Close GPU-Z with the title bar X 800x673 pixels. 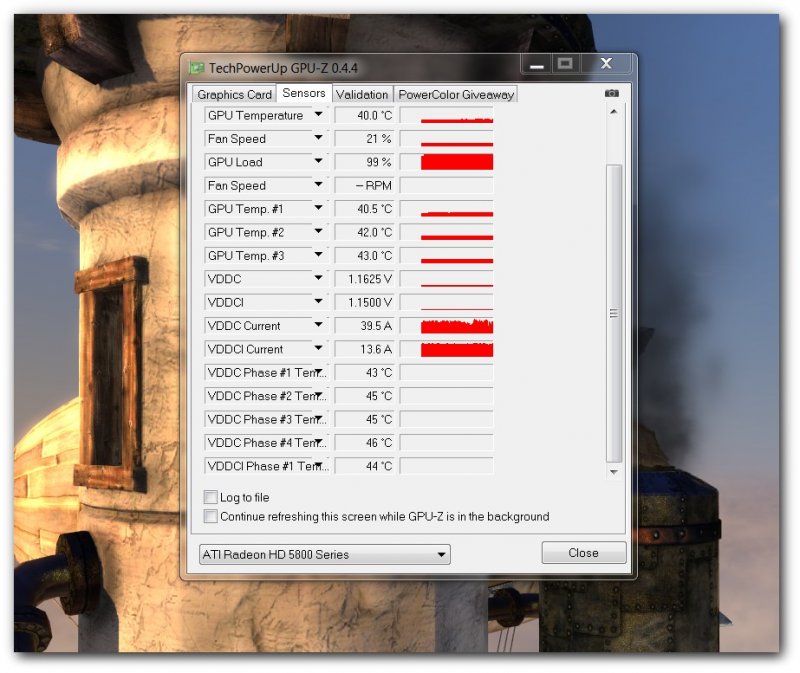606,64
